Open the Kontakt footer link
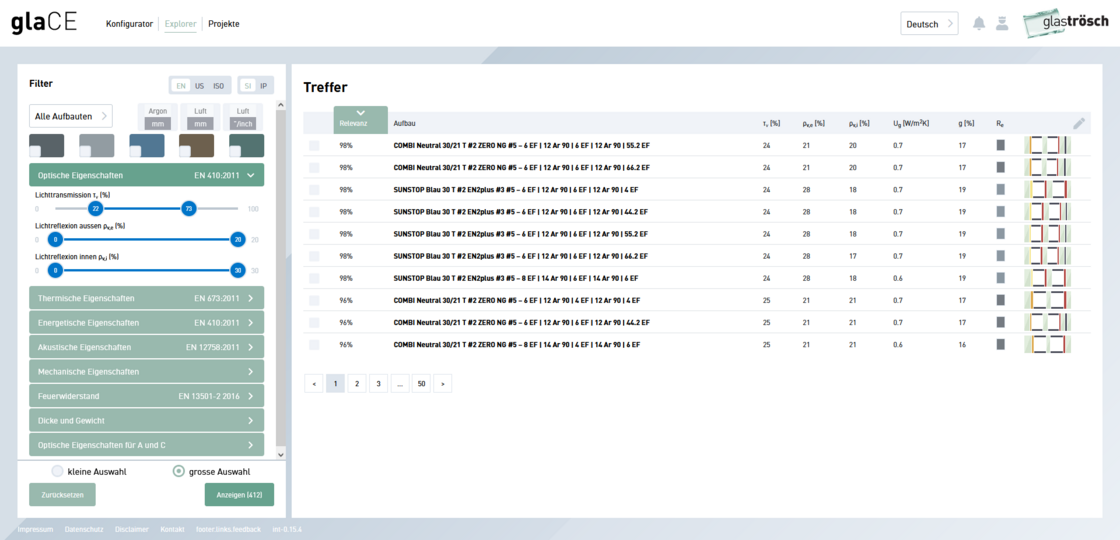The width and height of the screenshot is (1120, 540). (172, 529)
